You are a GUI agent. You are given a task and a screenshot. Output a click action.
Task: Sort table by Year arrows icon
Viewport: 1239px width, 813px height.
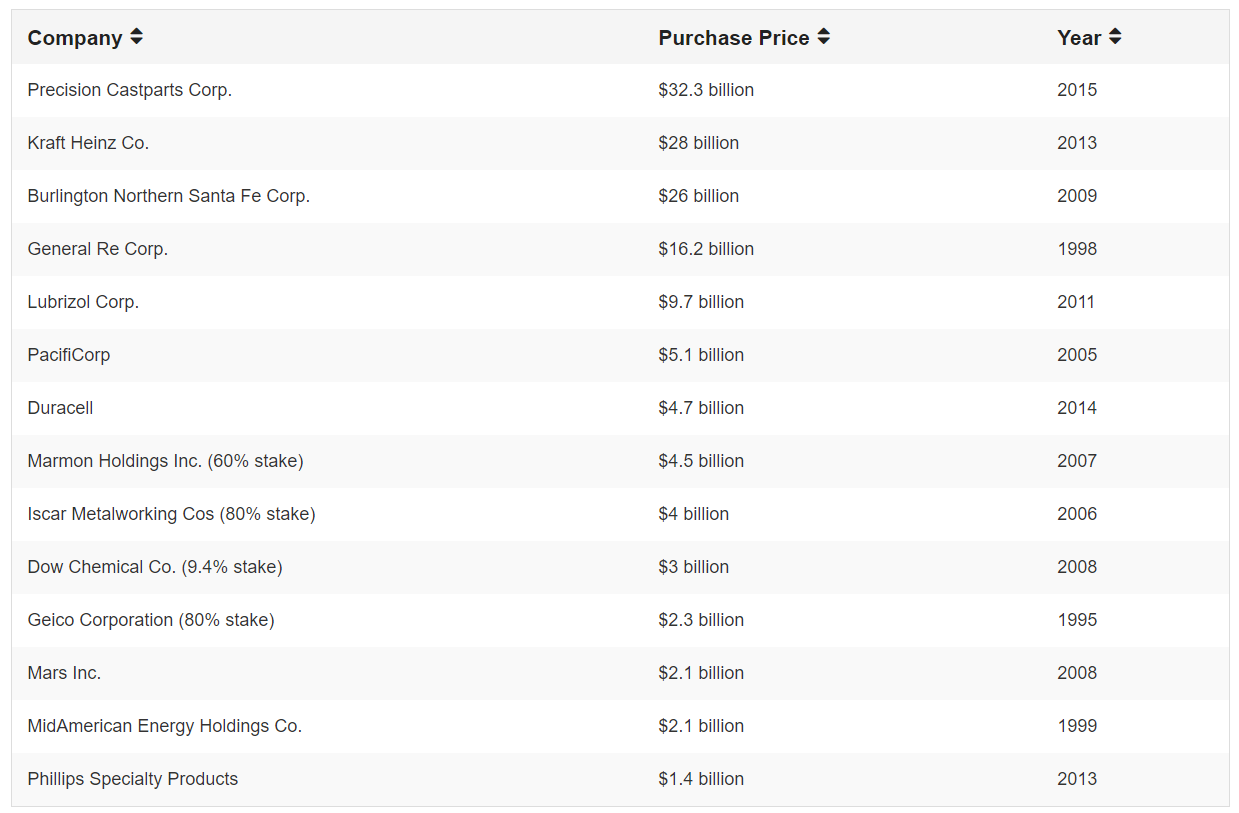pos(1115,37)
